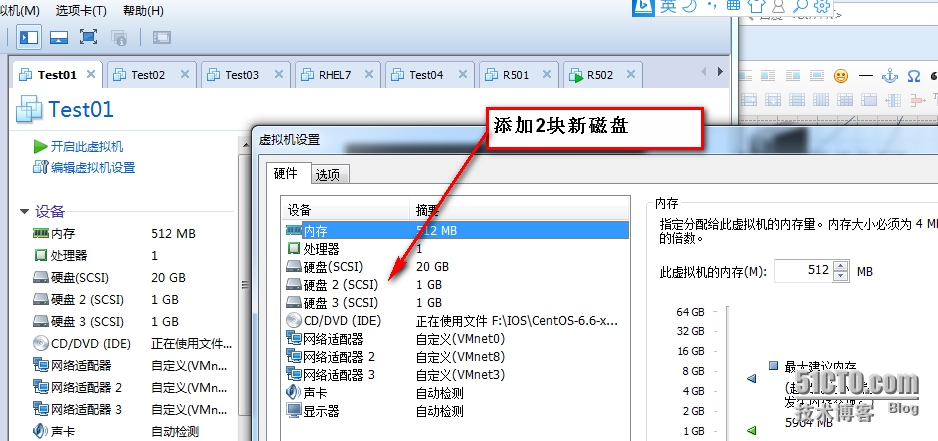Open the 选项卡(T) menu

(81, 11)
